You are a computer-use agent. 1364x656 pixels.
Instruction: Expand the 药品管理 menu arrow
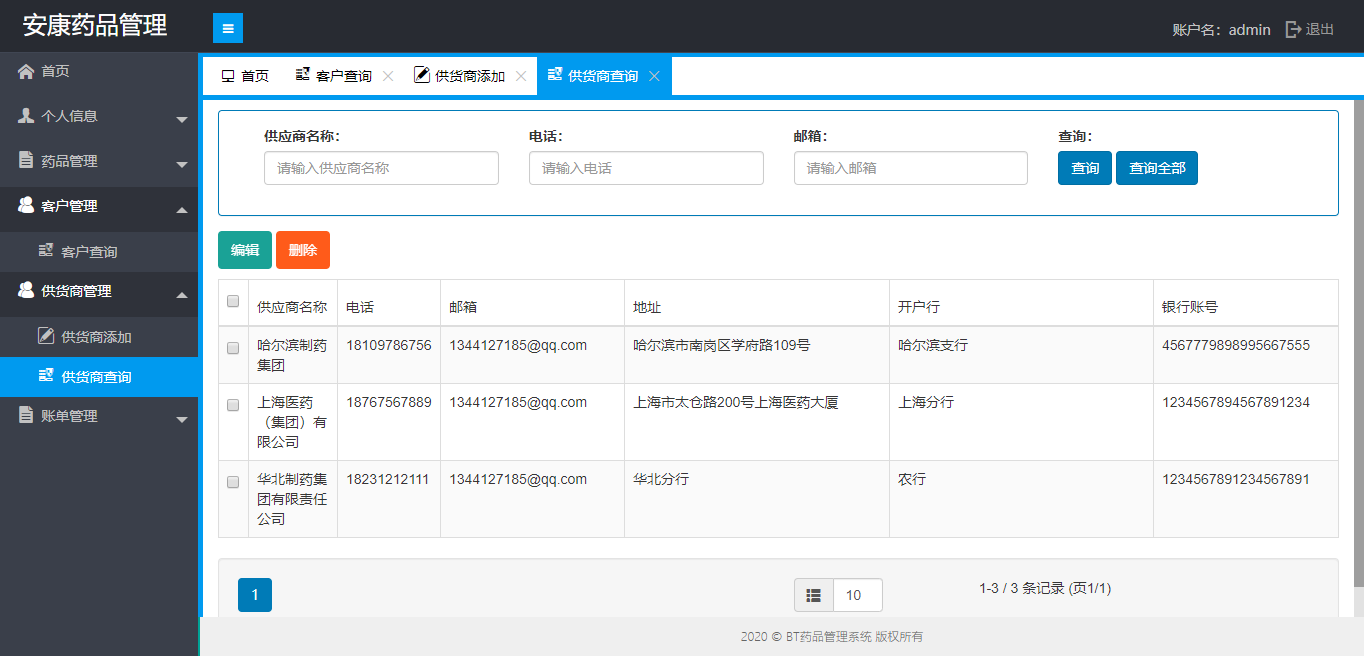(182, 165)
